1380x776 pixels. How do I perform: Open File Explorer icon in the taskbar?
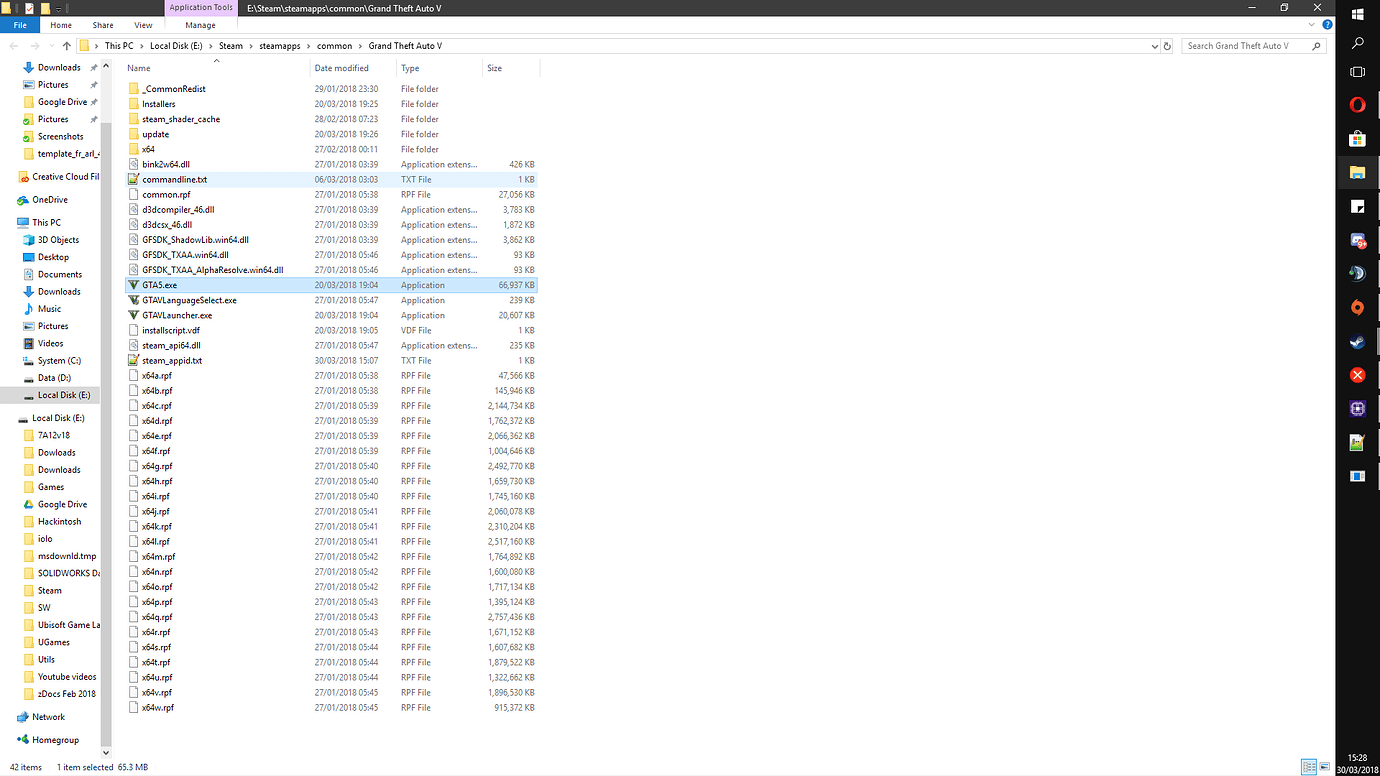click(1357, 172)
